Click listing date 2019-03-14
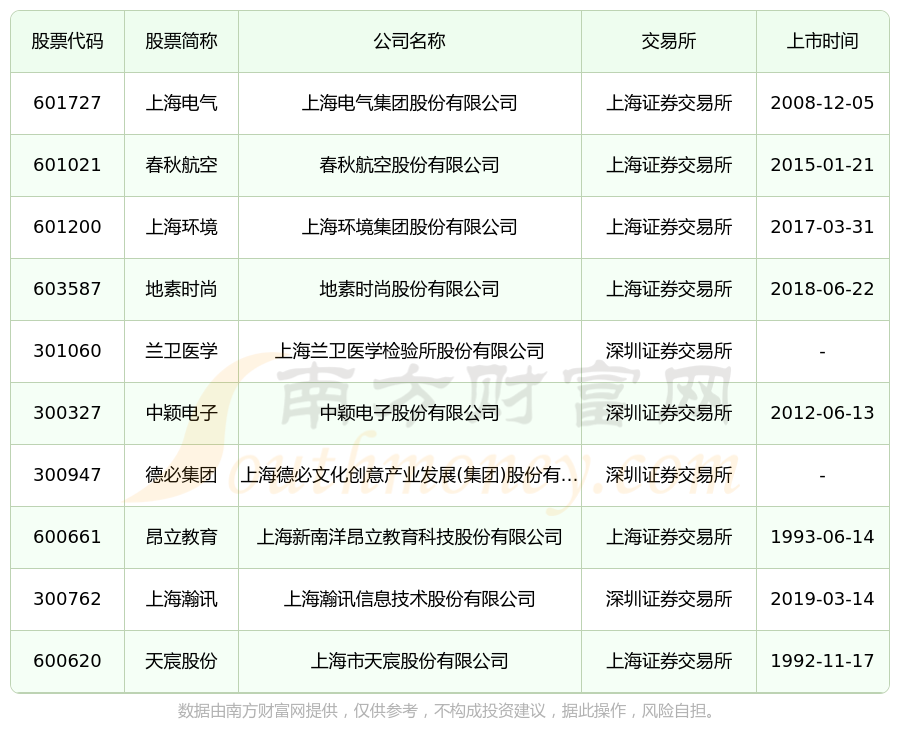The height and width of the screenshot is (738, 900). click(x=823, y=599)
